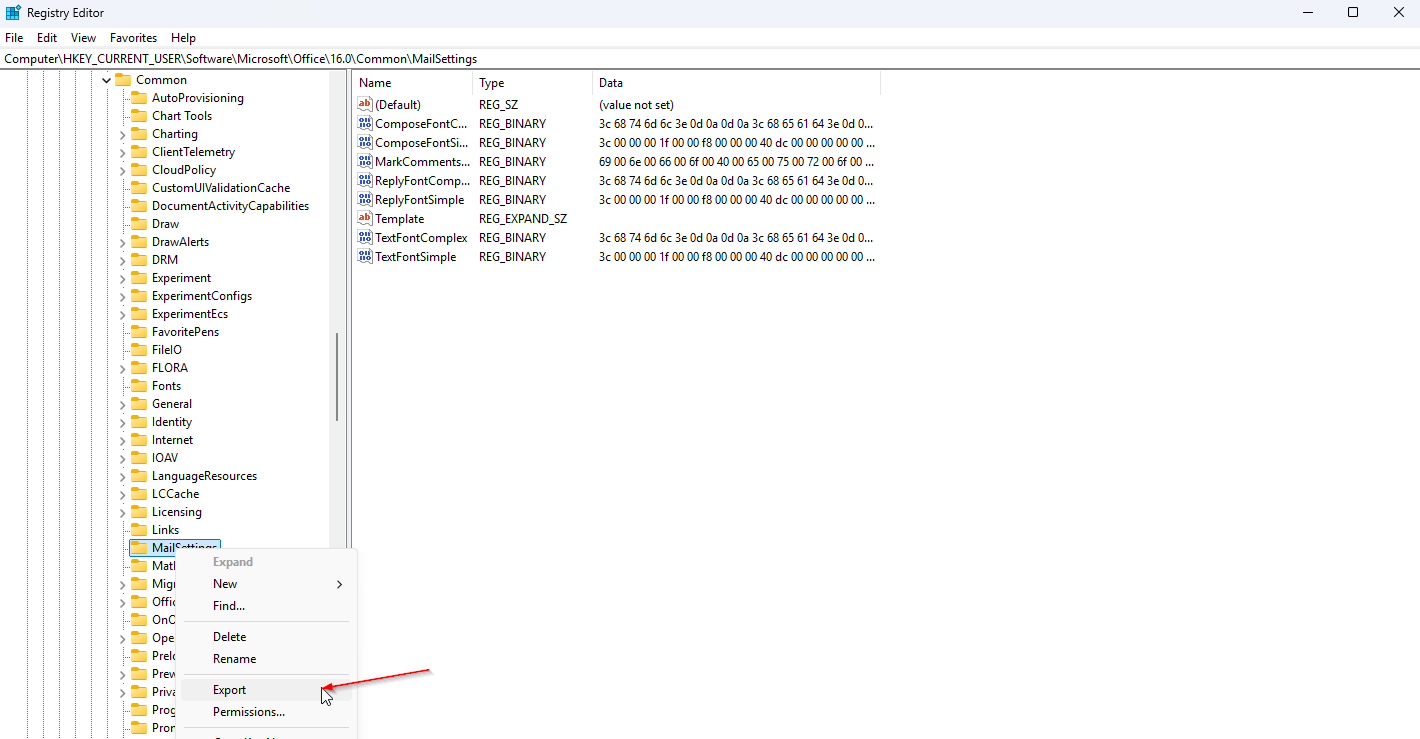This screenshot has height=739, width=1420.
Task: Click the tree pane vertical scrollbar
Action: (x=337, y=376)
